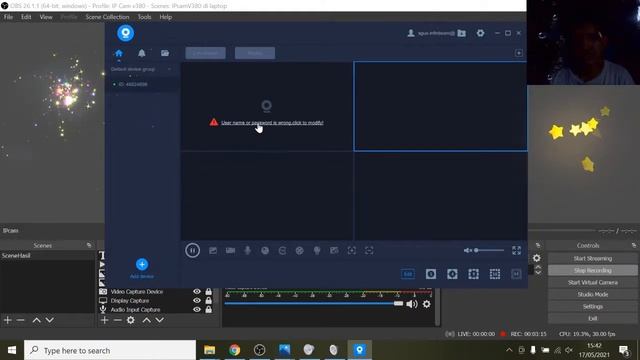This screenshot has width=640, height=360.
Task: Mute the audio mixer speaker icon
Action: [412, 304]
